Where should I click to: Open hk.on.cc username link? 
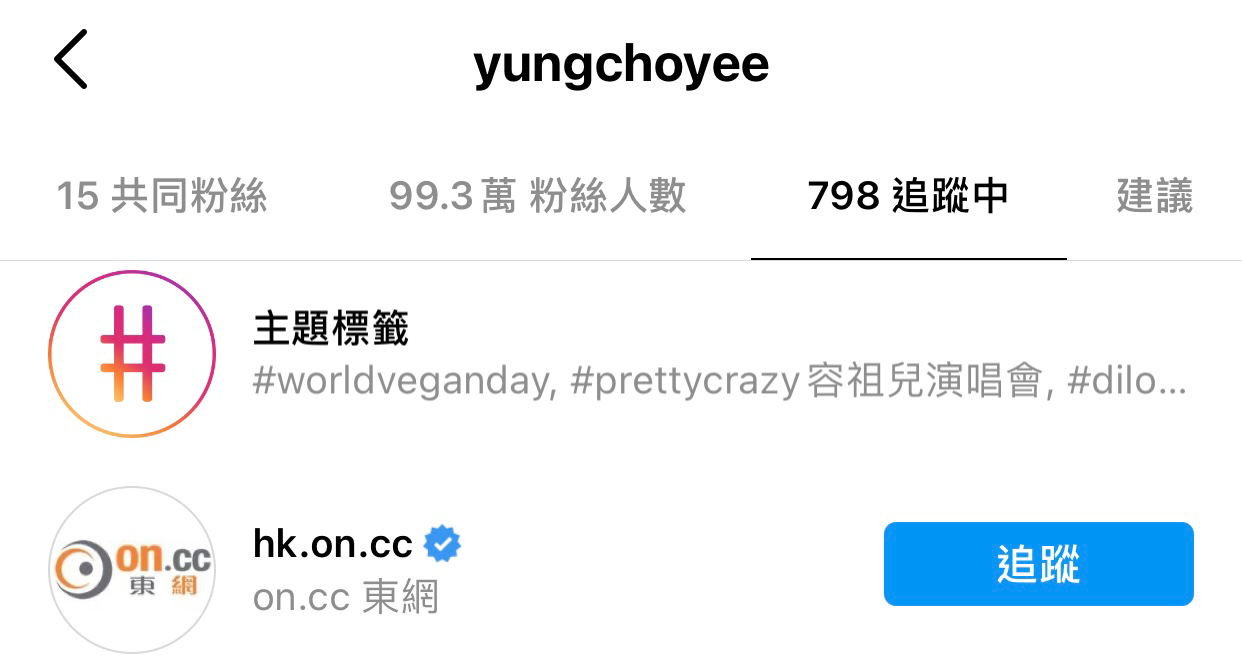(x=333, y=545)
